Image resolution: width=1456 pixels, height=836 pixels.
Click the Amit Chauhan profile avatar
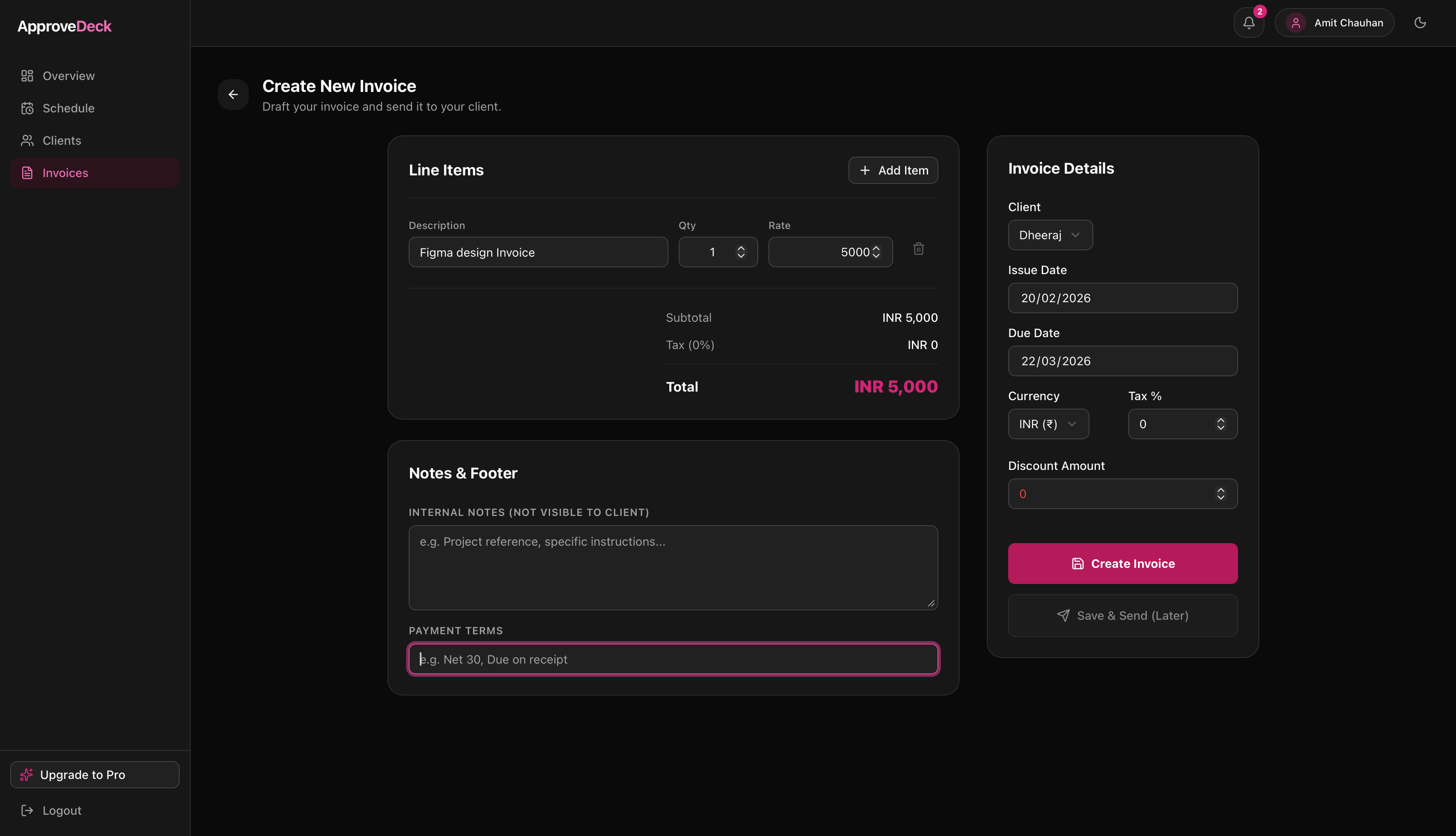click(1296, 23)
